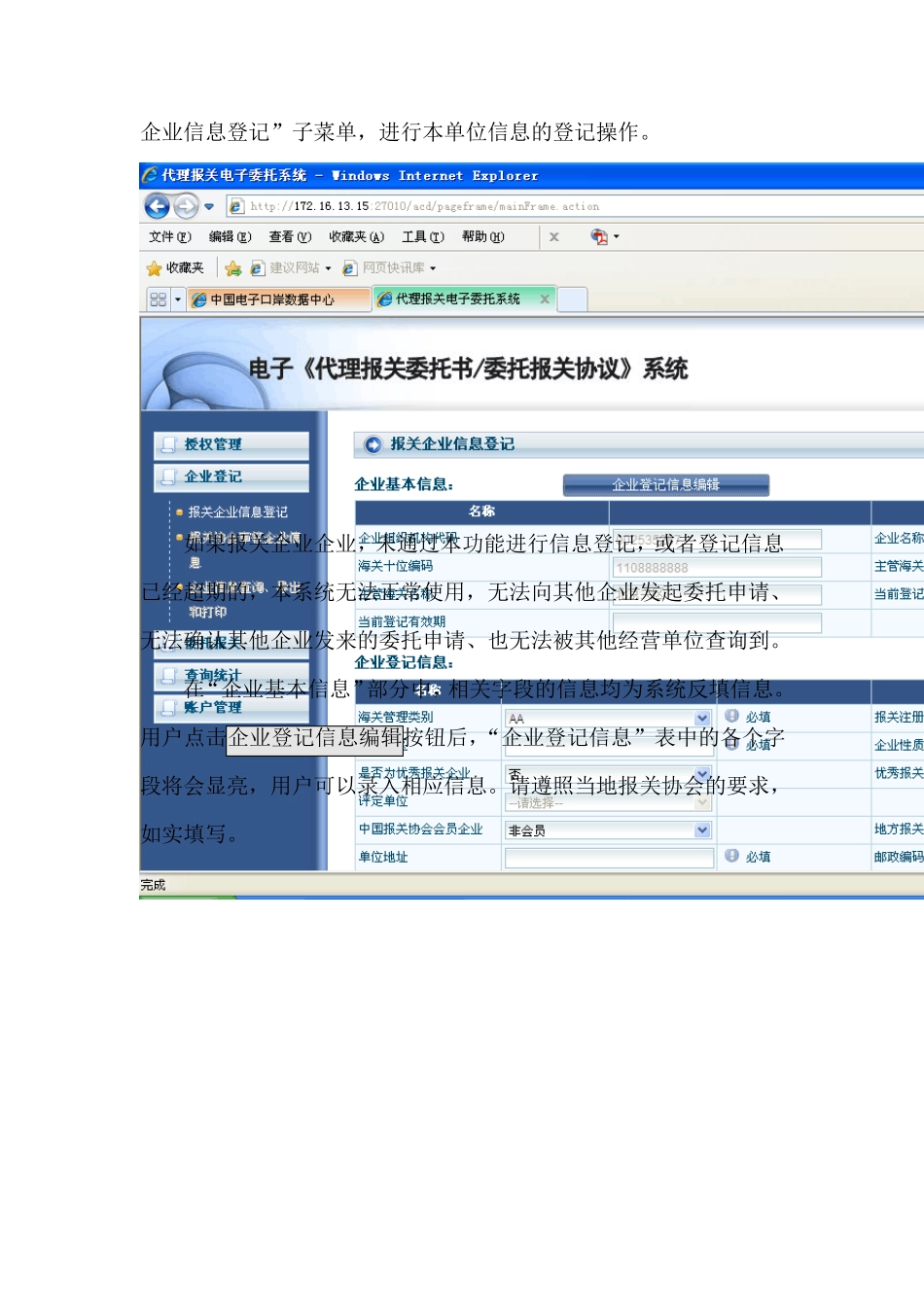Expand the 查询统计 sidebar section

(231, 675)
